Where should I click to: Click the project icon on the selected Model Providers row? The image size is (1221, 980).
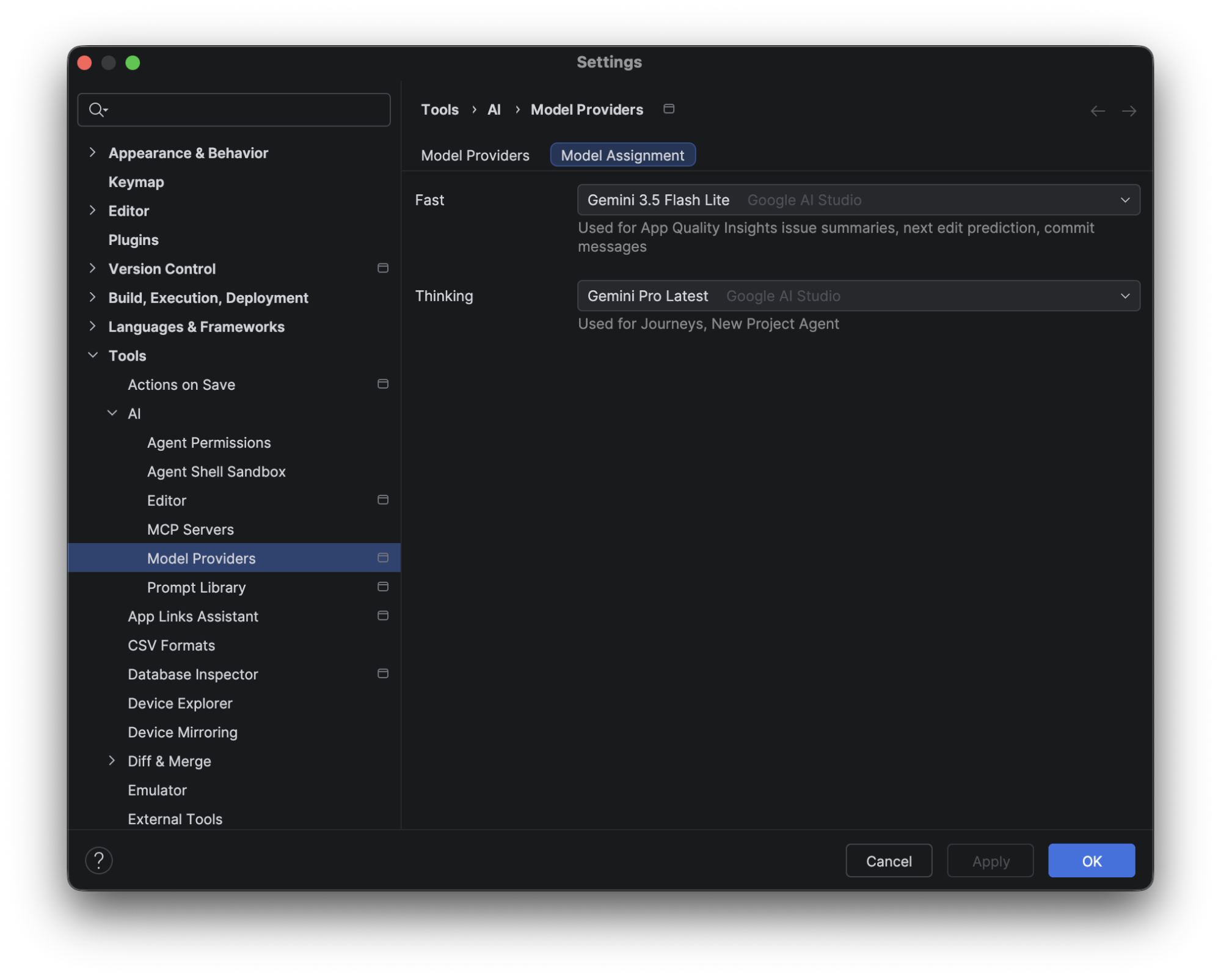(383, 558)
